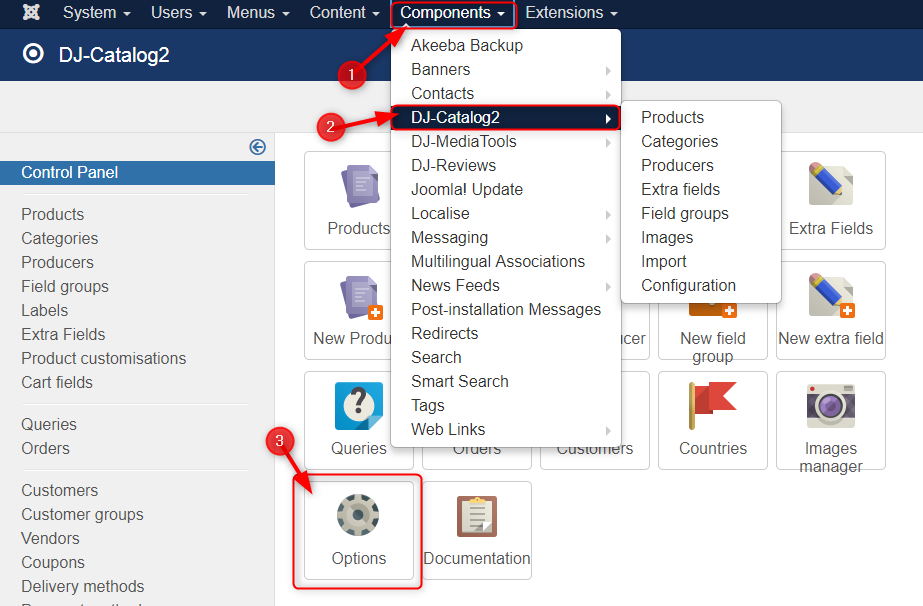Select Akeeba Backup in Components menu
The width and height of the screenshot is (923, 606).
(x=506, y=45)
